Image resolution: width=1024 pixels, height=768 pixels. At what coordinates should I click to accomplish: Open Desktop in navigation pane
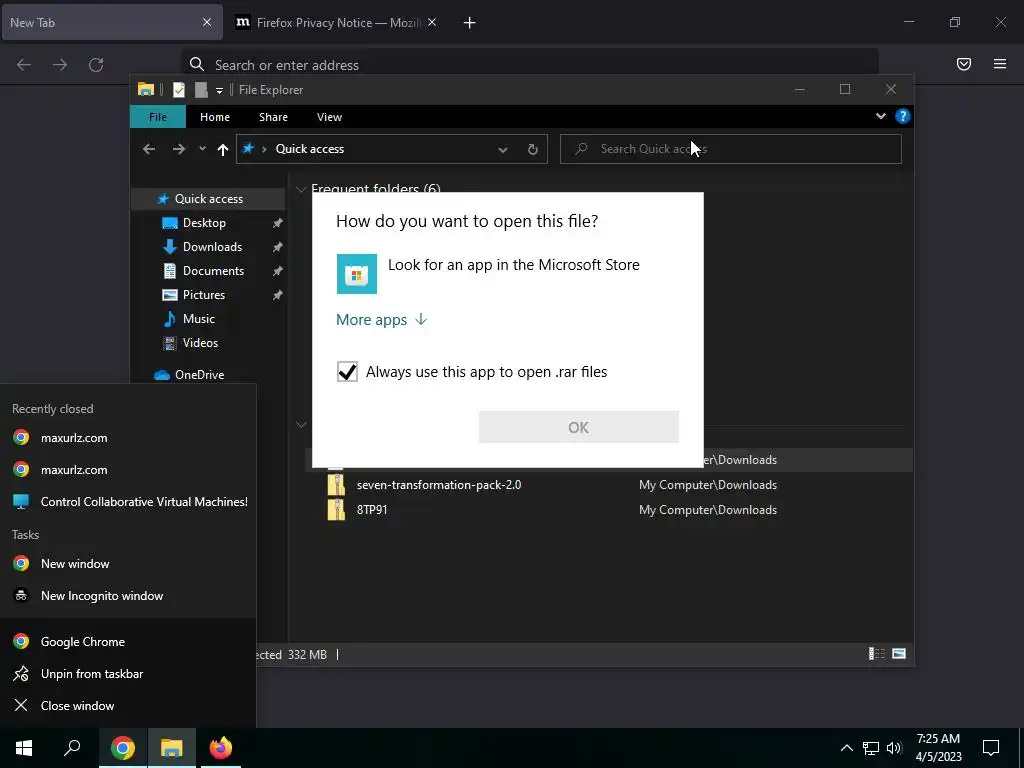(x=204, y=223)
